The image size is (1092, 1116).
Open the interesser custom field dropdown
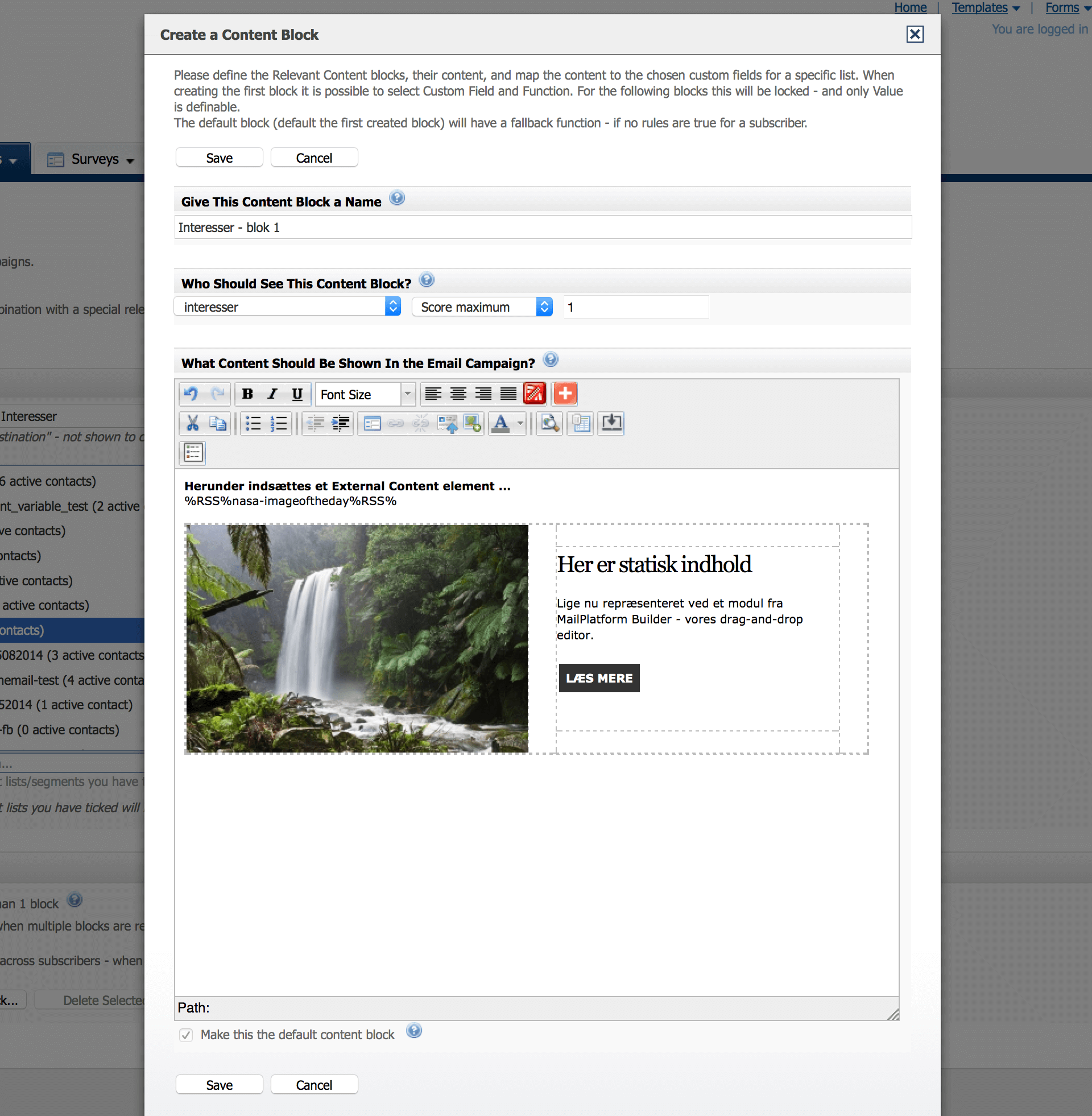click(x=287, y=307)
